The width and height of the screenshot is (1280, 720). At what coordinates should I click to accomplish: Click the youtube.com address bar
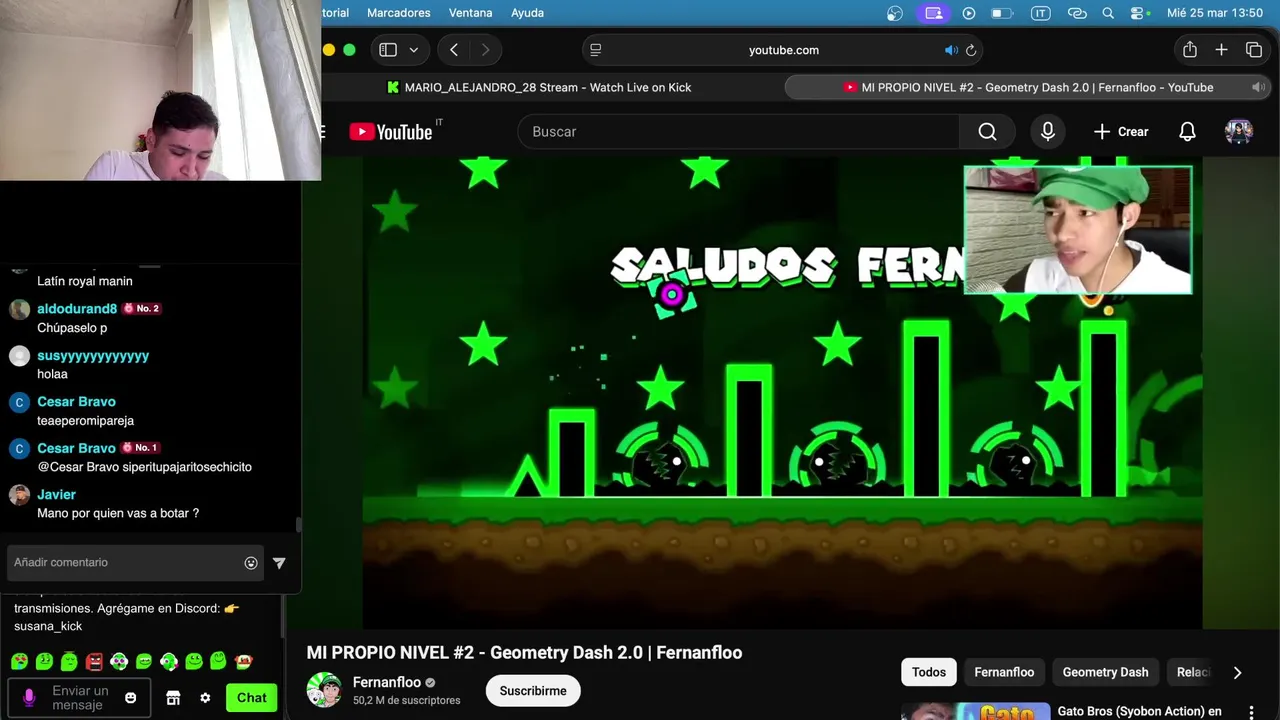783,50
